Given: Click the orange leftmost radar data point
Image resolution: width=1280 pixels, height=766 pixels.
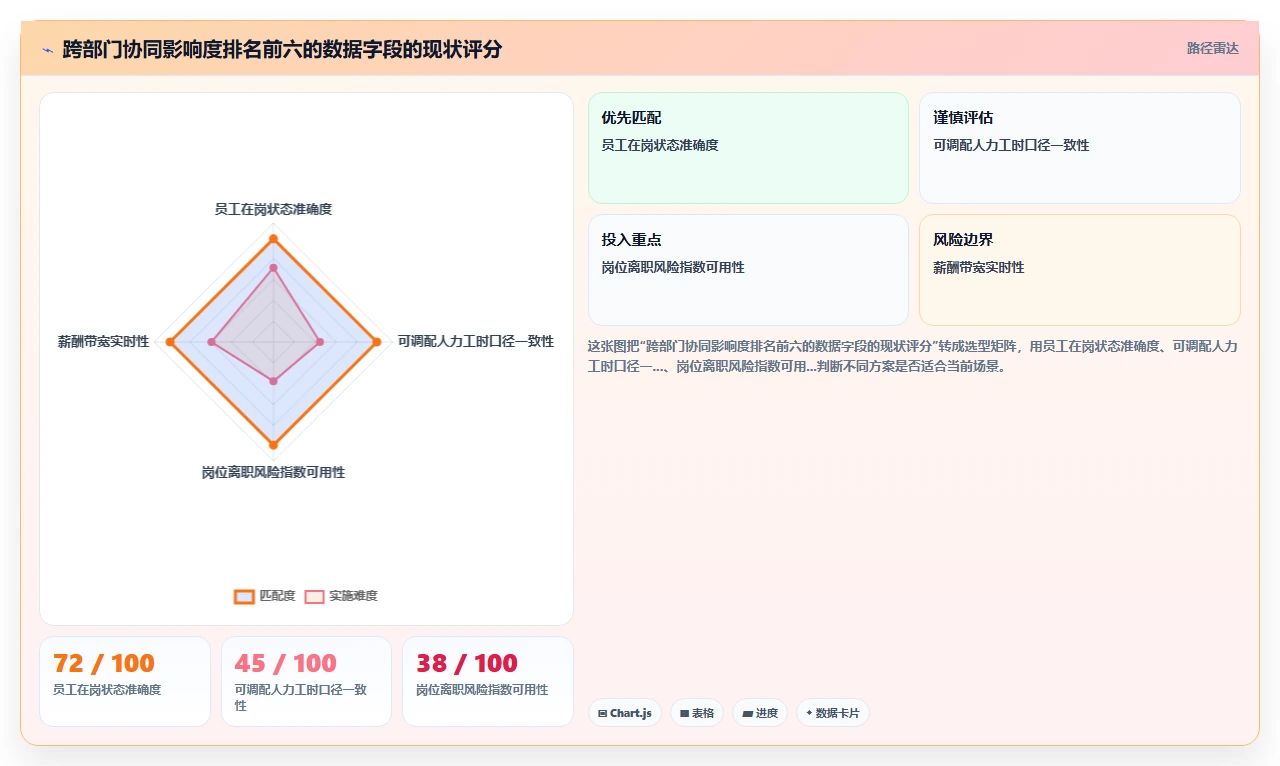Looking at the screenshot, I should 170,342.
